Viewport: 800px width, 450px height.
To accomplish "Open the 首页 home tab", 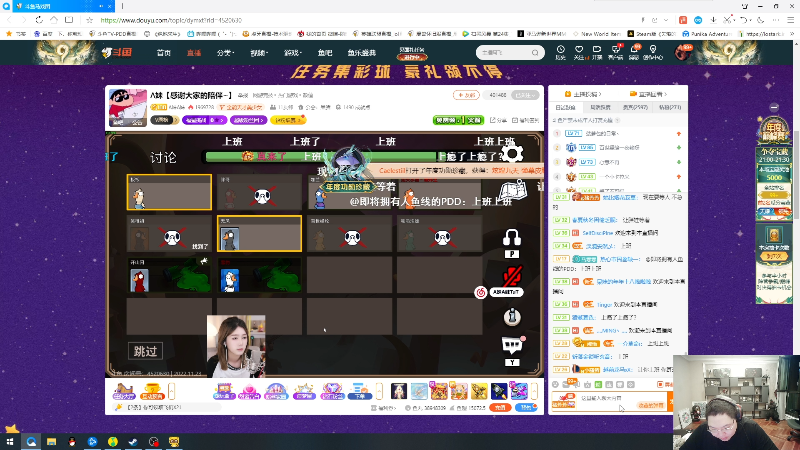I will tap(164, 53).
